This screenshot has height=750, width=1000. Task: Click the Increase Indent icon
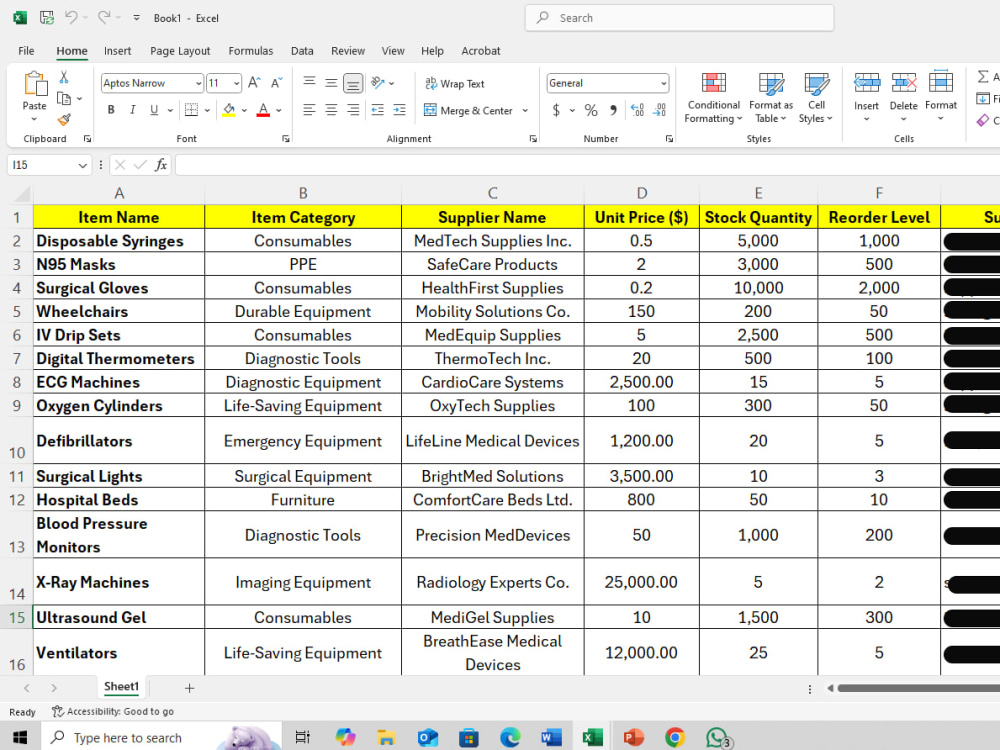point(399,110)
